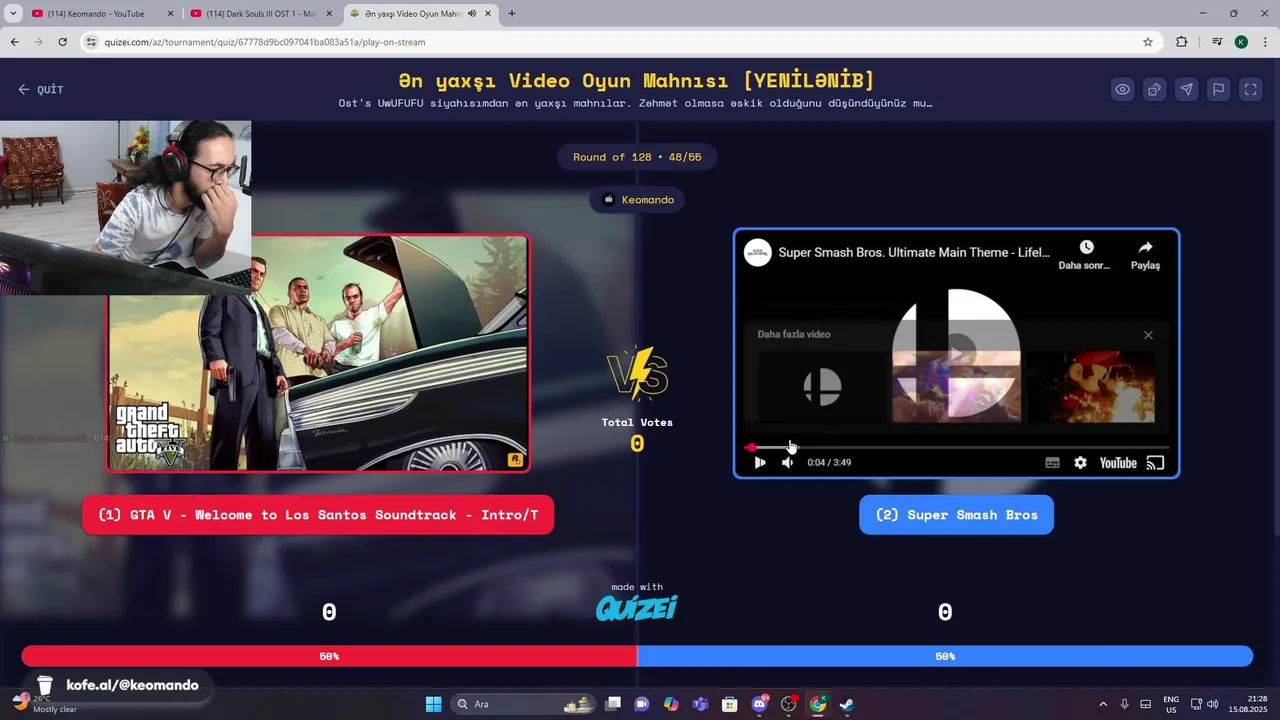Close the Dark Souls III OST tab

[329, 14]
